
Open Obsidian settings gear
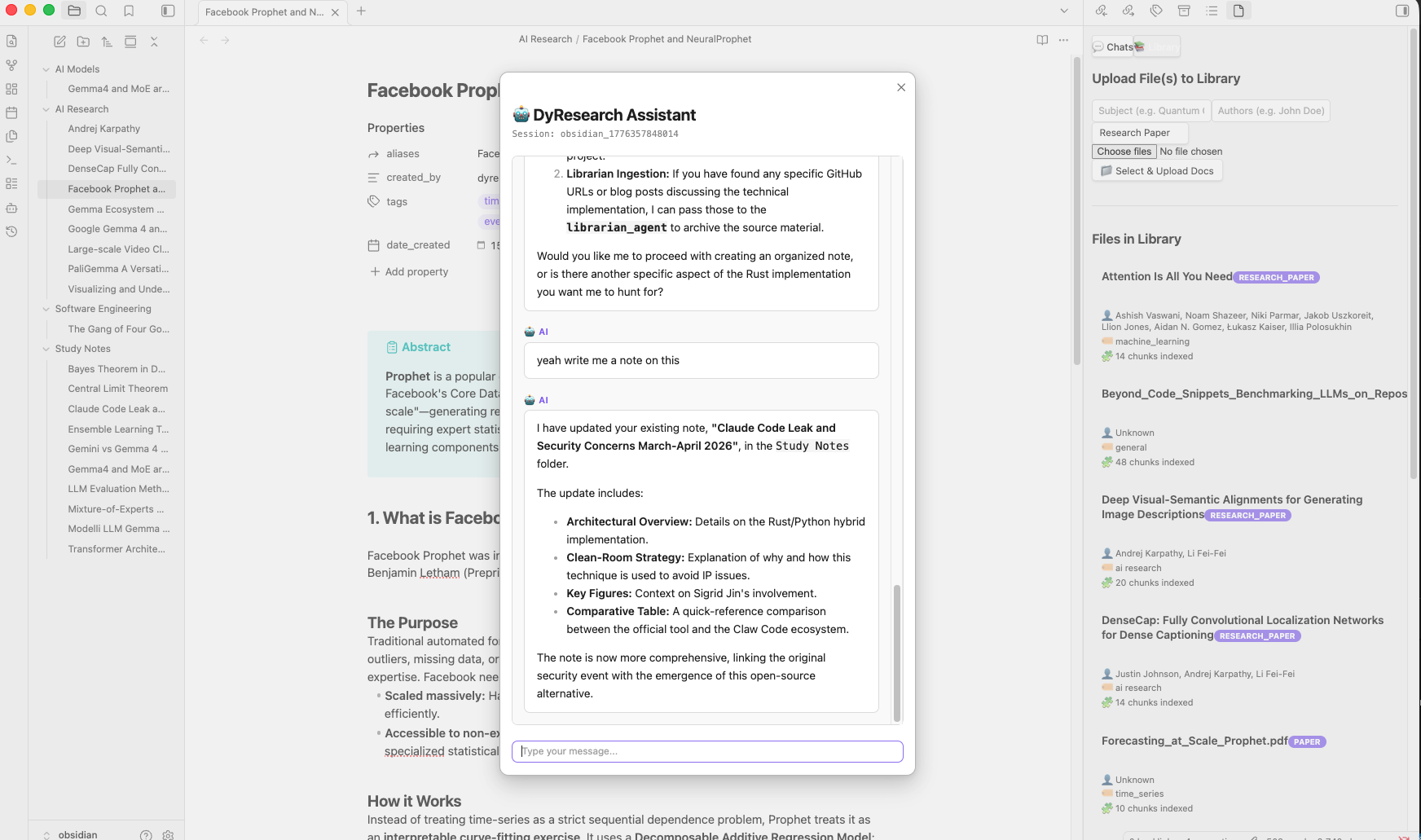point(168,834)
